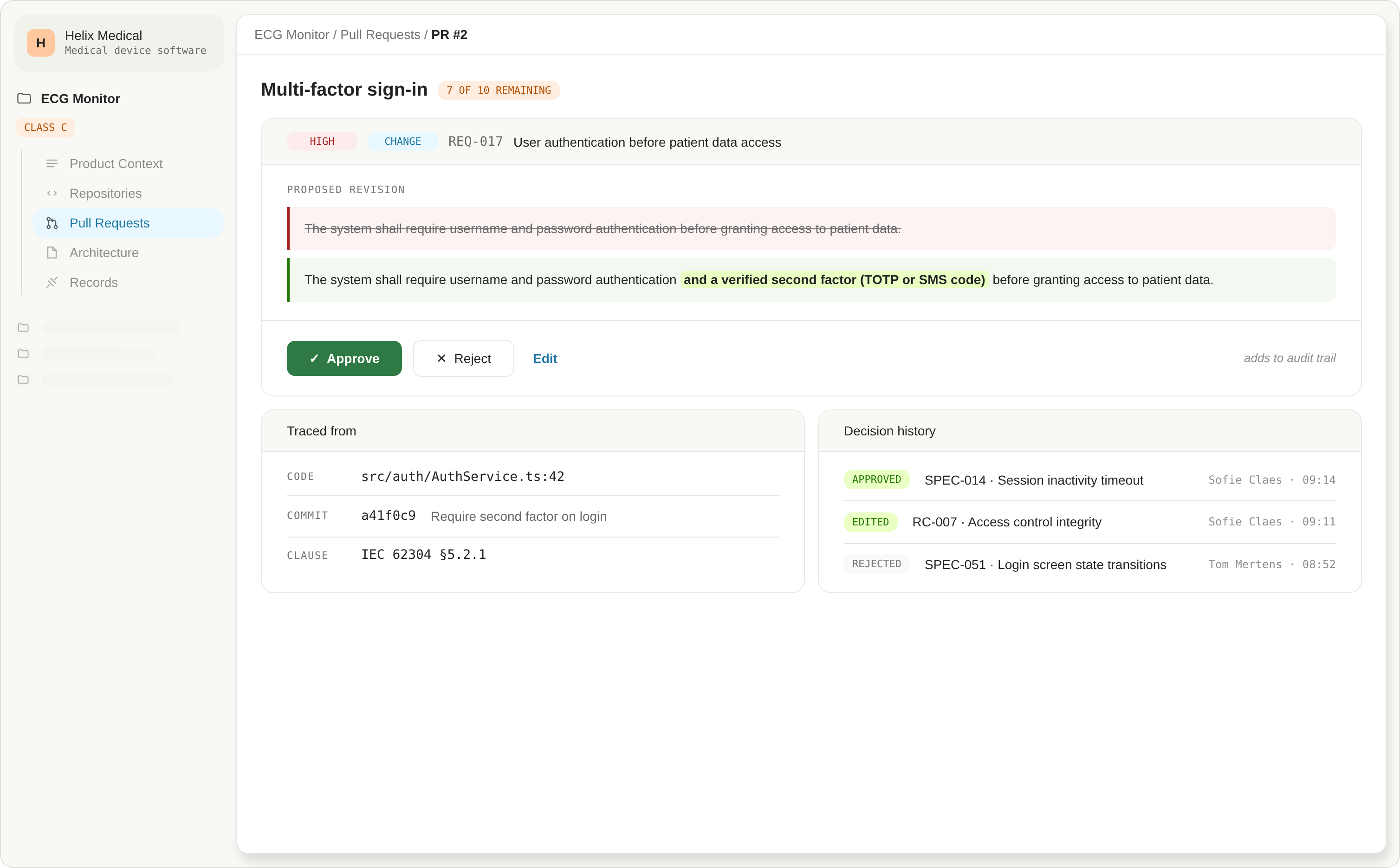This screenshot has width=1400, height=868.
Task: Open the Product Context section
Action: click(x=128, y=163)
